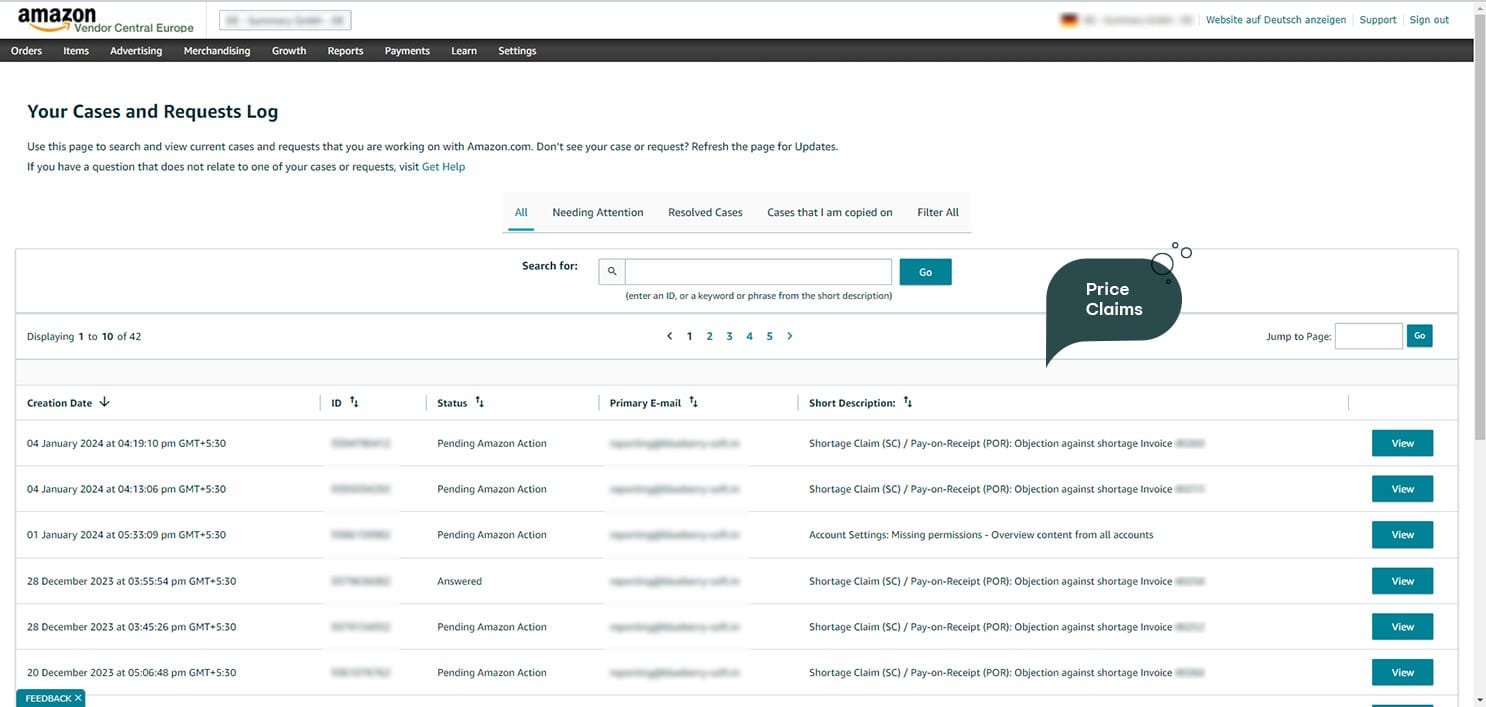Go to previous page chevron
1486x707 pixels.
pos(669,337)
